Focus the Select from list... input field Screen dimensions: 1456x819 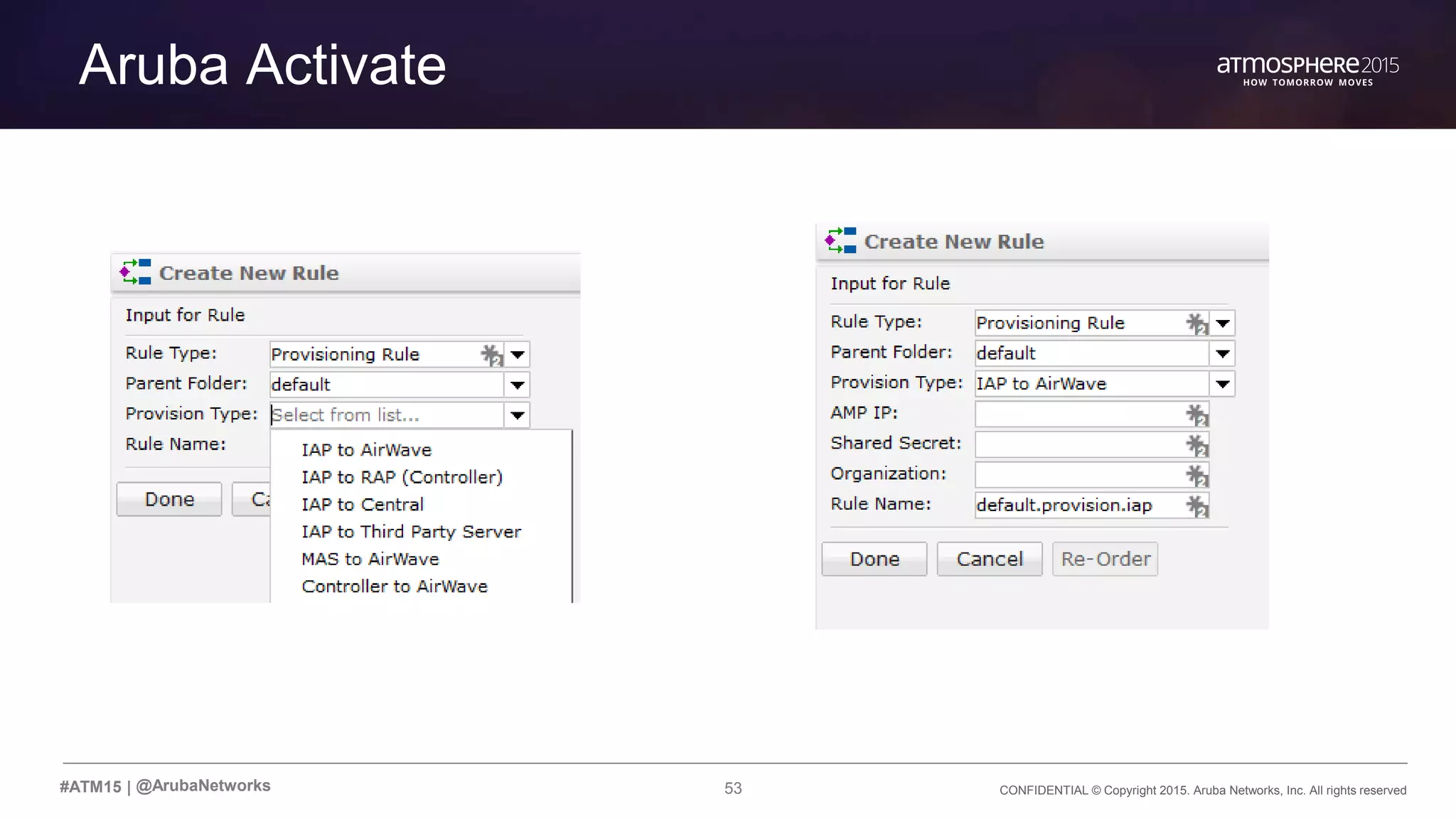(387, 414)
